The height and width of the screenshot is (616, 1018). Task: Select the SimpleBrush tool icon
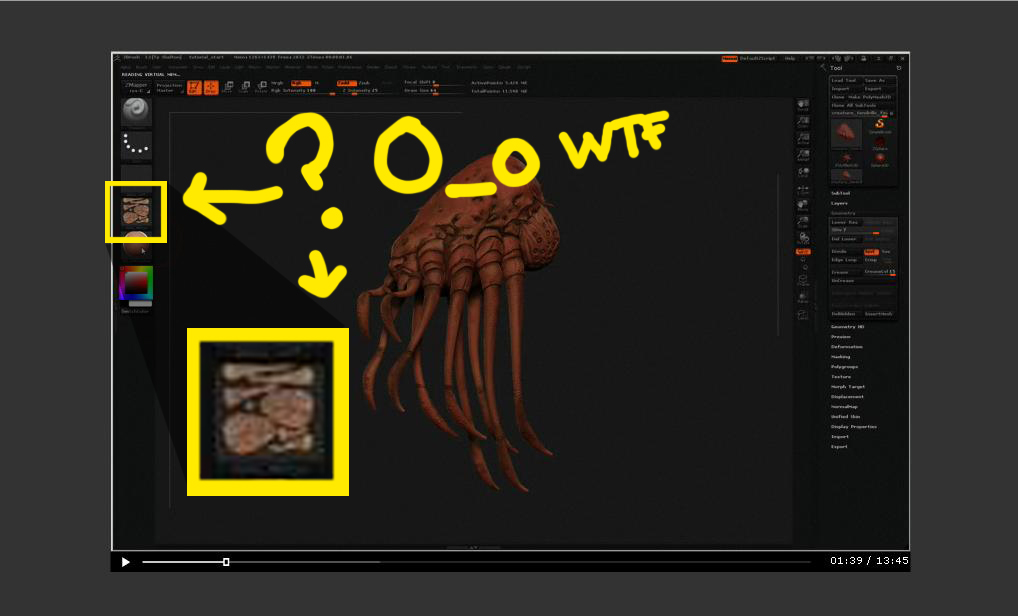880,125
